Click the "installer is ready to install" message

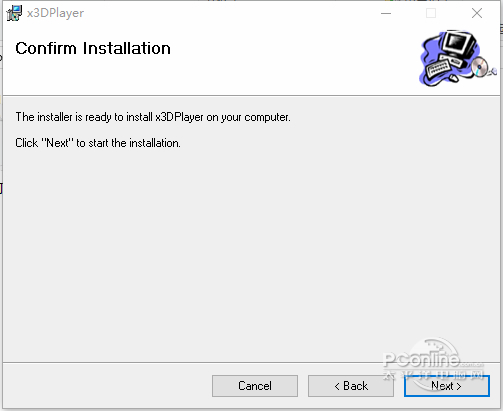[x=153, y=117]
